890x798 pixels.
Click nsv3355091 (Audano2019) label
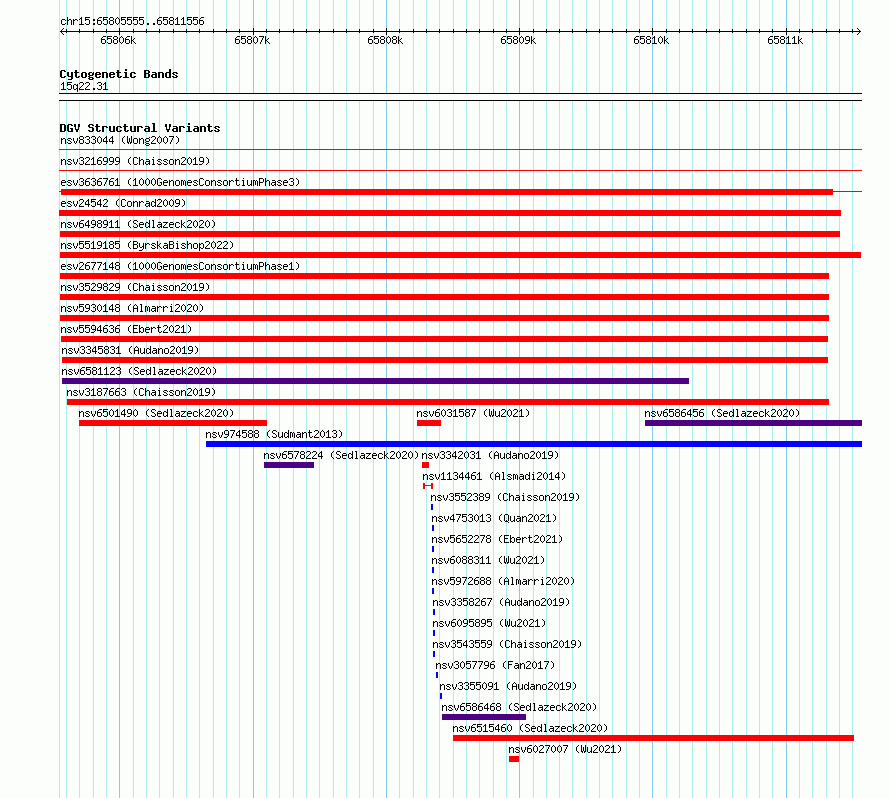click(508, 686)
